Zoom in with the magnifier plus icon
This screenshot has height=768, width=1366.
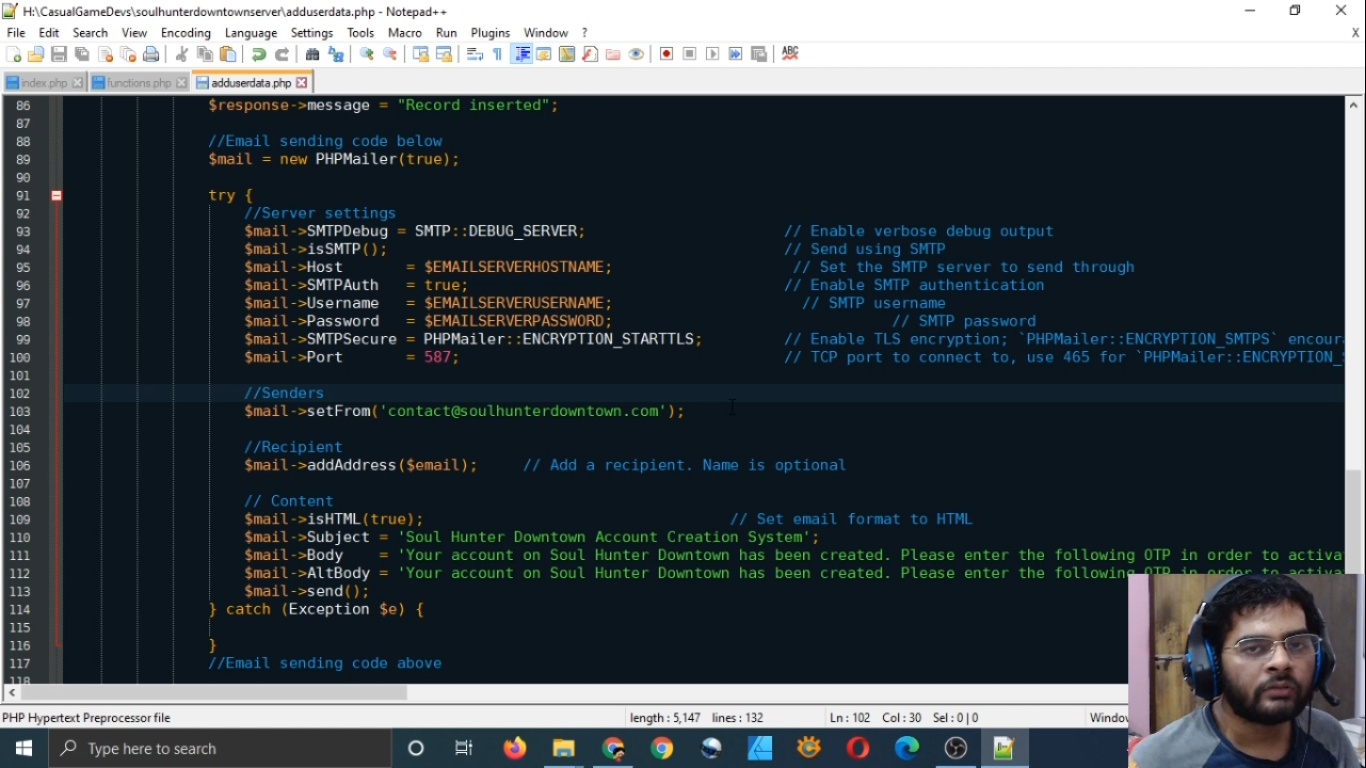(x=367, y=54)
